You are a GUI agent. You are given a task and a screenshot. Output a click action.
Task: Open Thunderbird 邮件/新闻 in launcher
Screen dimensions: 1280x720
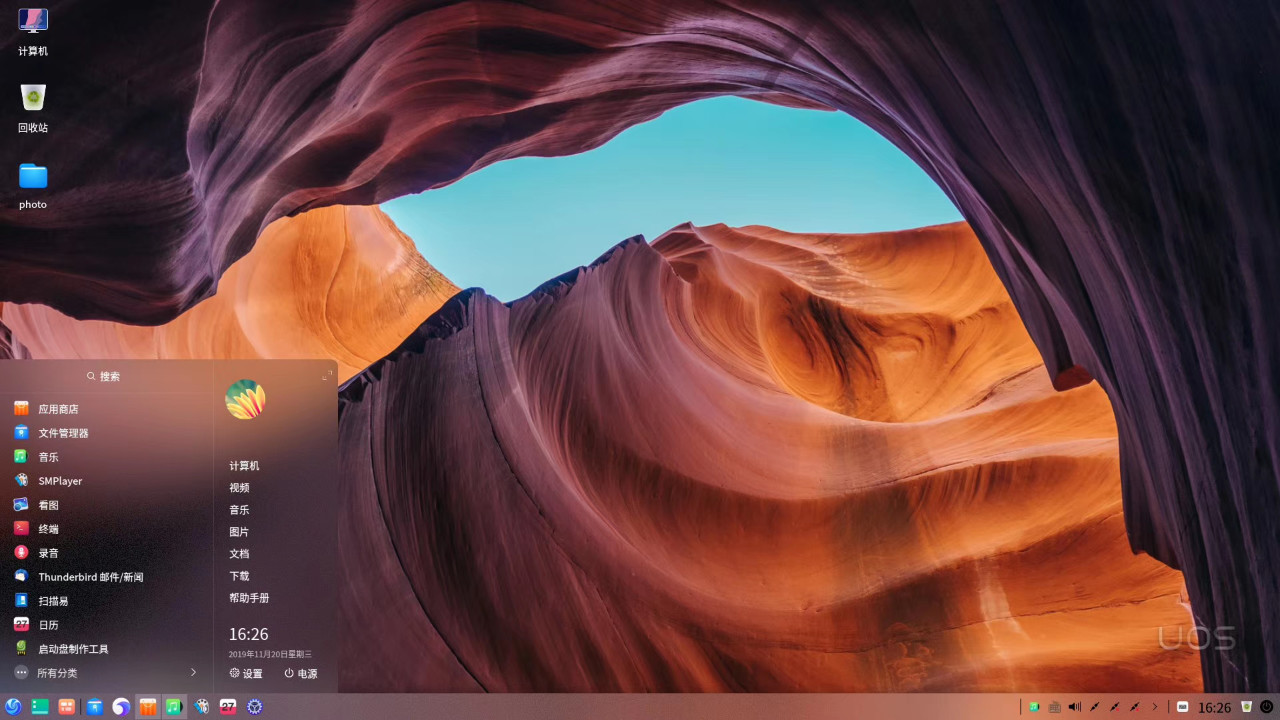[x=90, y=577]
